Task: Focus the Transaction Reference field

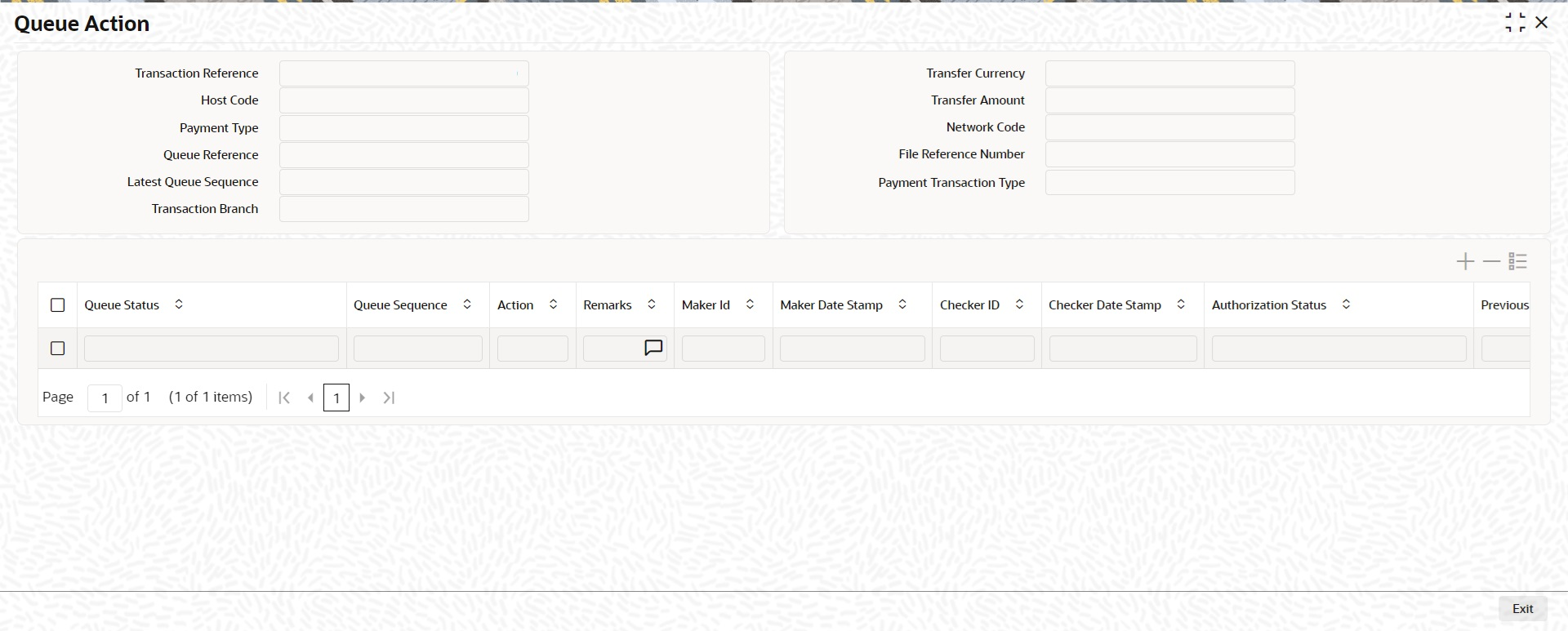Action: point(404,73)
